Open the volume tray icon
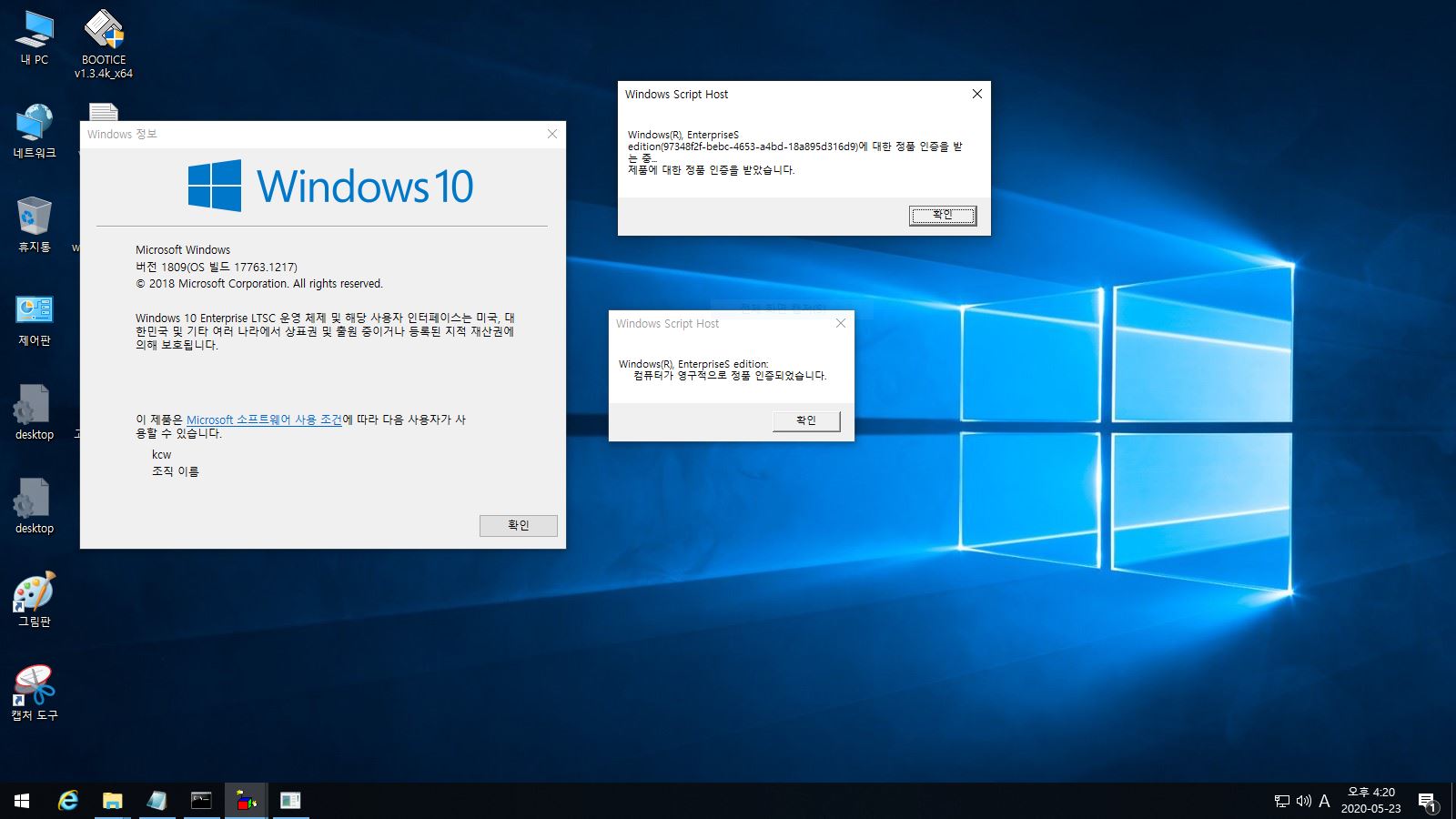Viewport: 1456px width, 819px height. coord(1303,801)
